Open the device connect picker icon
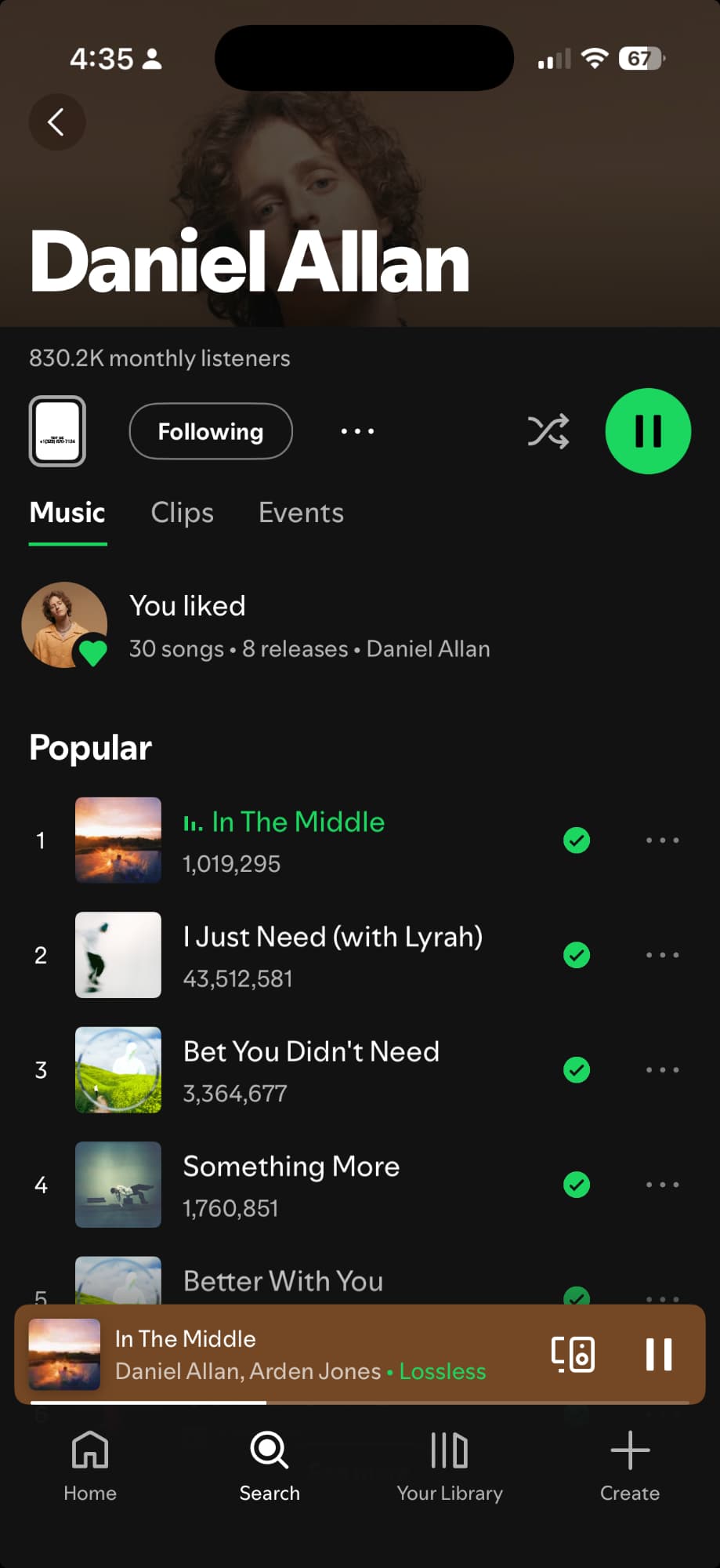Image resolution: width=720 pixels, height=1568 pixels. (573, 1354)
